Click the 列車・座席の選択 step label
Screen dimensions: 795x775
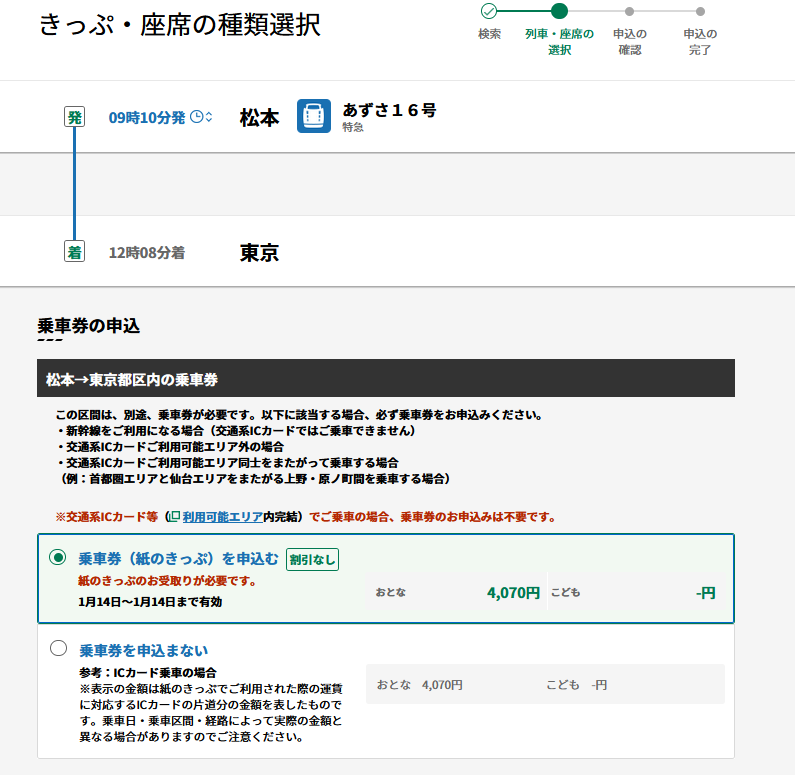559,42
